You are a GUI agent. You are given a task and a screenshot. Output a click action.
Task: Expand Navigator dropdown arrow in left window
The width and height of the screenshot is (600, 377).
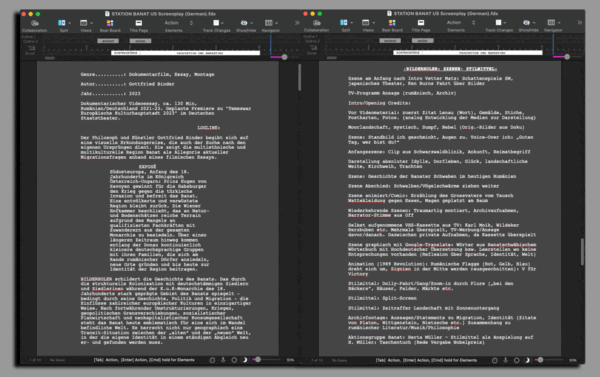click(x=276, y=23)
